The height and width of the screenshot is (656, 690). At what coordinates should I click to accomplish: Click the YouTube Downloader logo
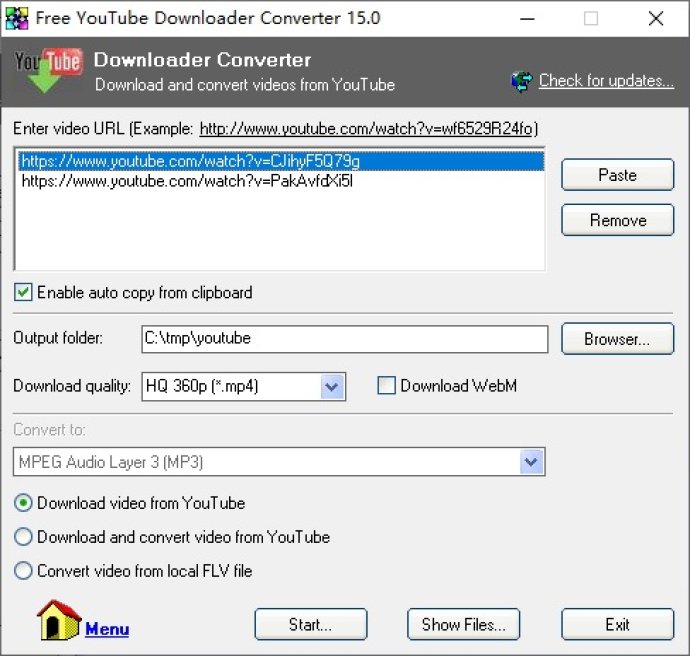[48, 70]
